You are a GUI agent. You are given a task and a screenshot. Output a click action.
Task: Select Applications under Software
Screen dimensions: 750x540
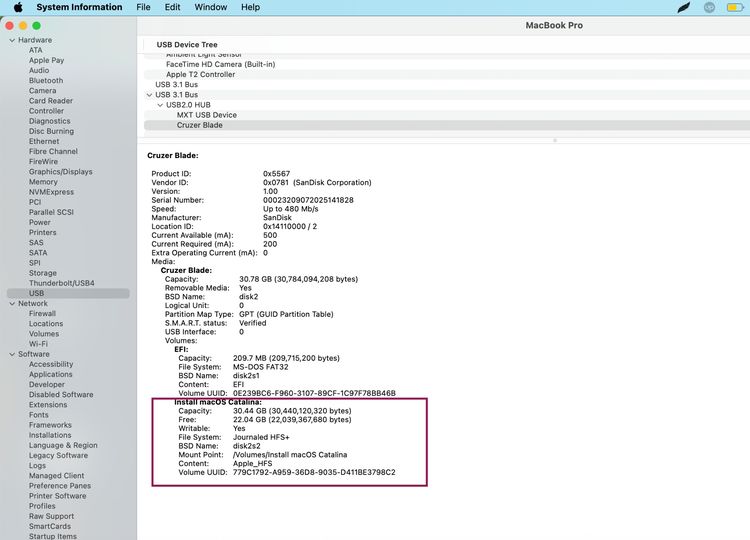(51, 375)
